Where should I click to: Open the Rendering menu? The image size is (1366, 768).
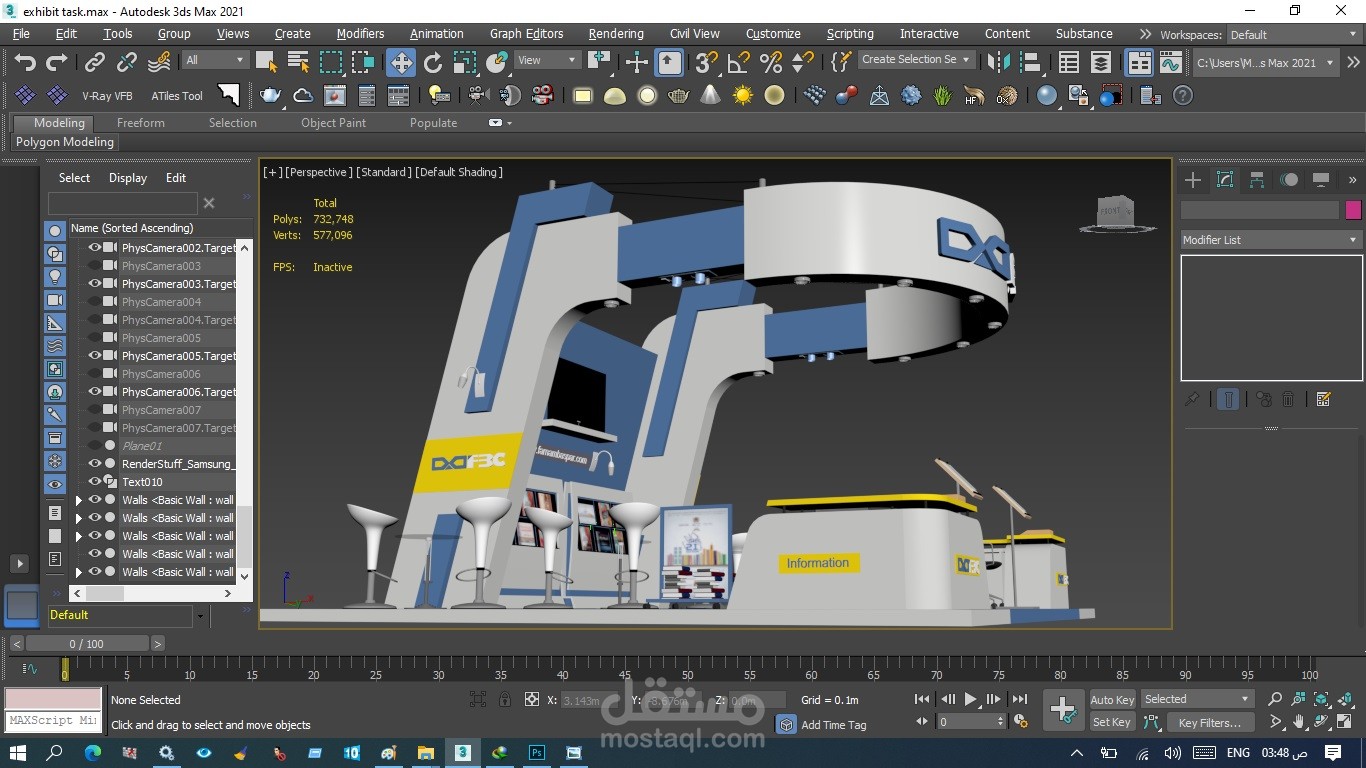tap(616, 33)
